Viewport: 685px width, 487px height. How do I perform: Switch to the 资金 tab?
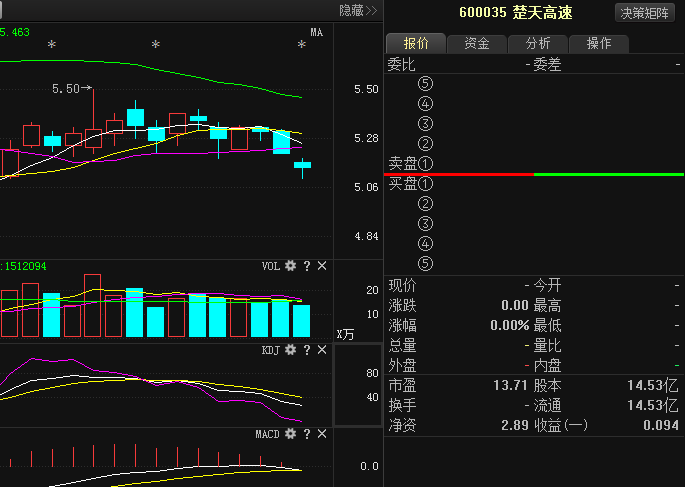click(477, 43)
